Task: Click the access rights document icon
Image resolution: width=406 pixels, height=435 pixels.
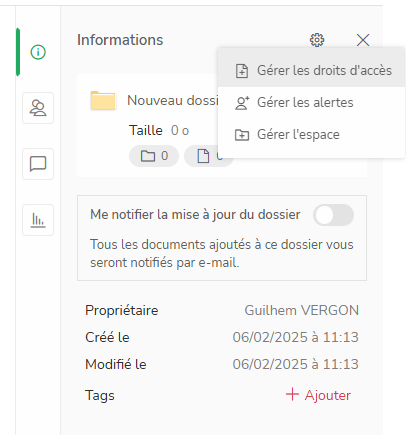Action: coord(242,71)
